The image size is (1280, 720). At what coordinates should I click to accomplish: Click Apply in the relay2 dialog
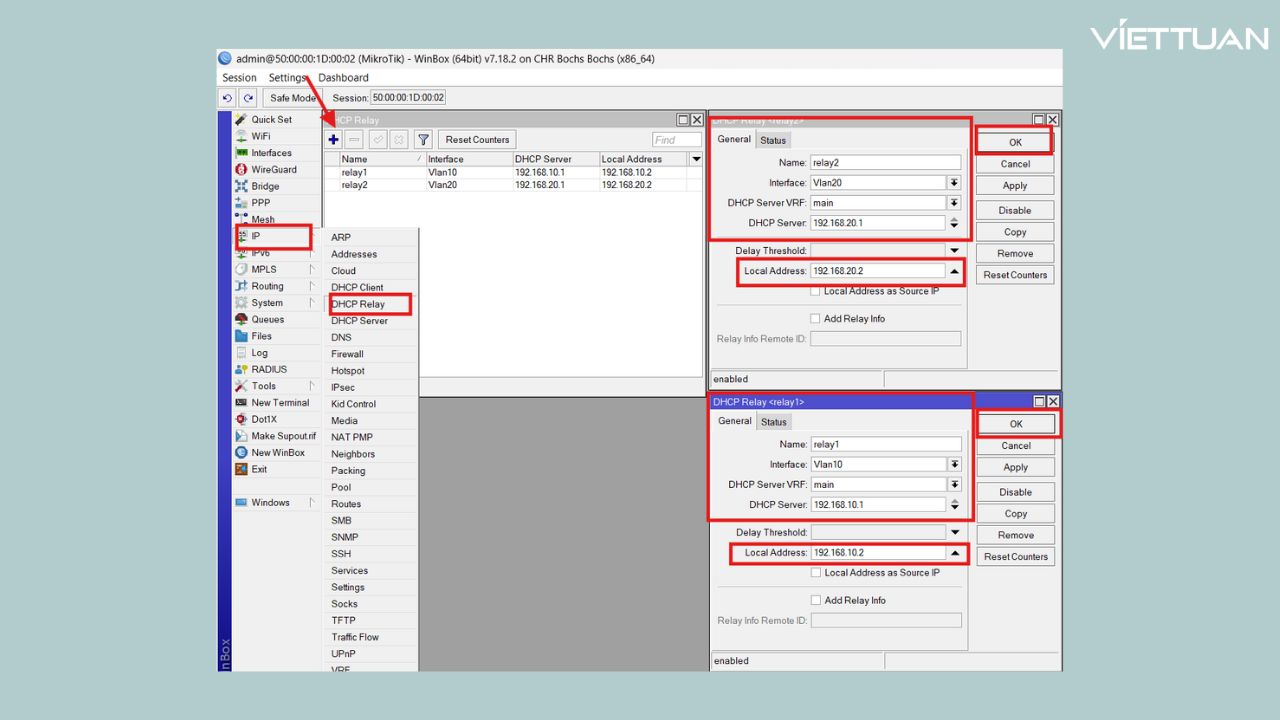pos(1014,186)
